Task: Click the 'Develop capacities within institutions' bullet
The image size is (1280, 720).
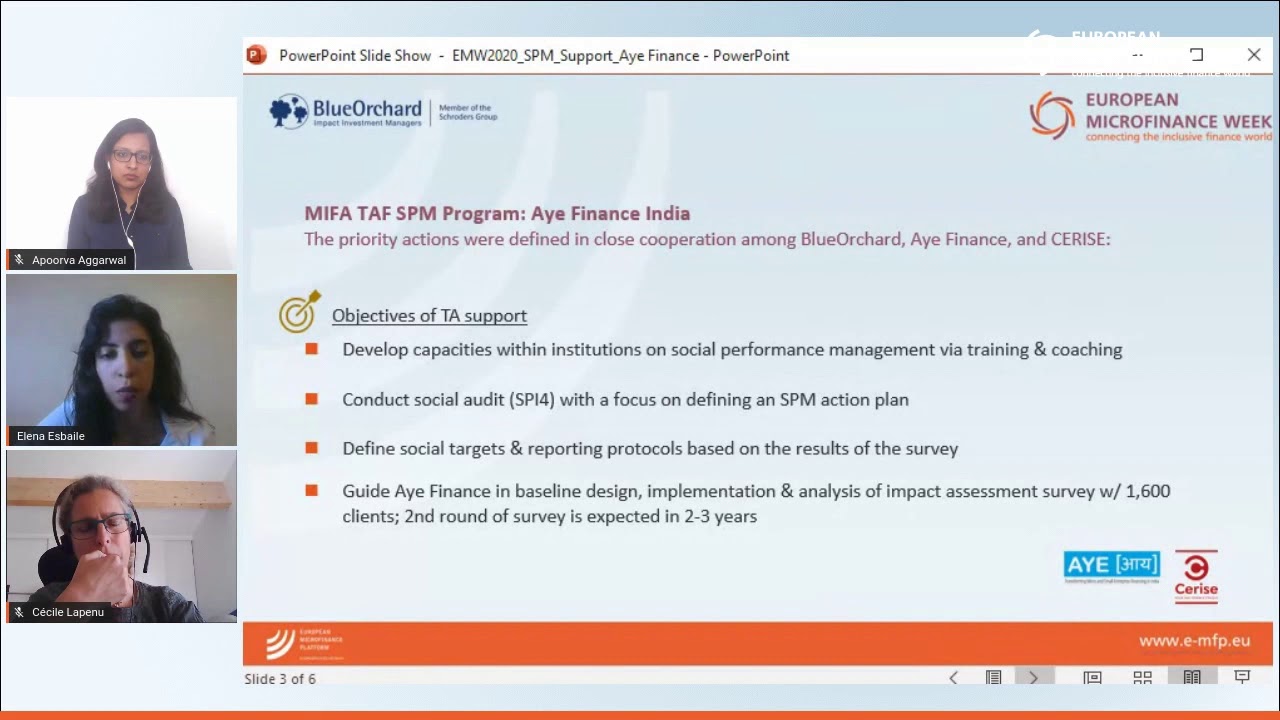Action: pyautogui.click(x=732, y=350)
